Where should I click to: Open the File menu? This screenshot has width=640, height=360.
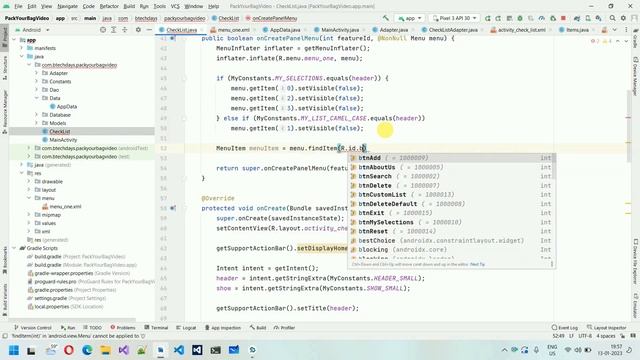tap(18, 6)
